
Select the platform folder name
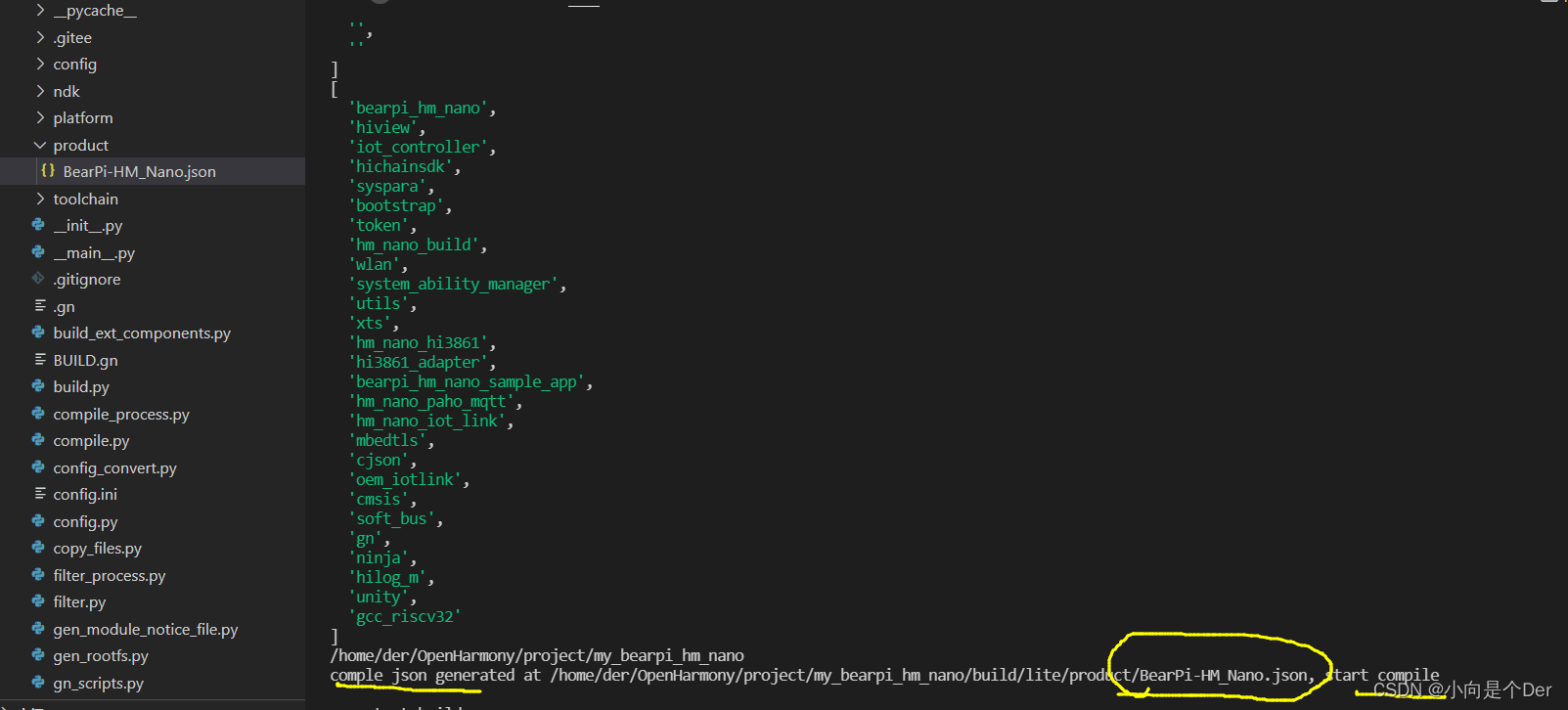pyautogui.click(x=83, y=118)
